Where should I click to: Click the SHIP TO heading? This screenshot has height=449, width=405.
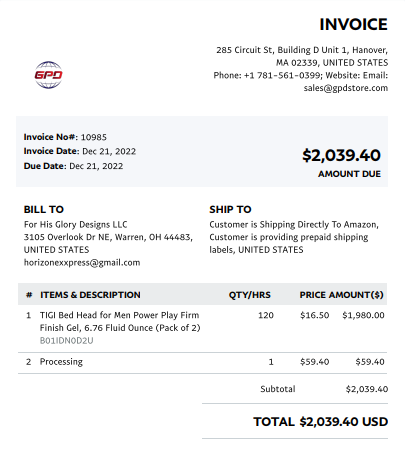[230, 209]
